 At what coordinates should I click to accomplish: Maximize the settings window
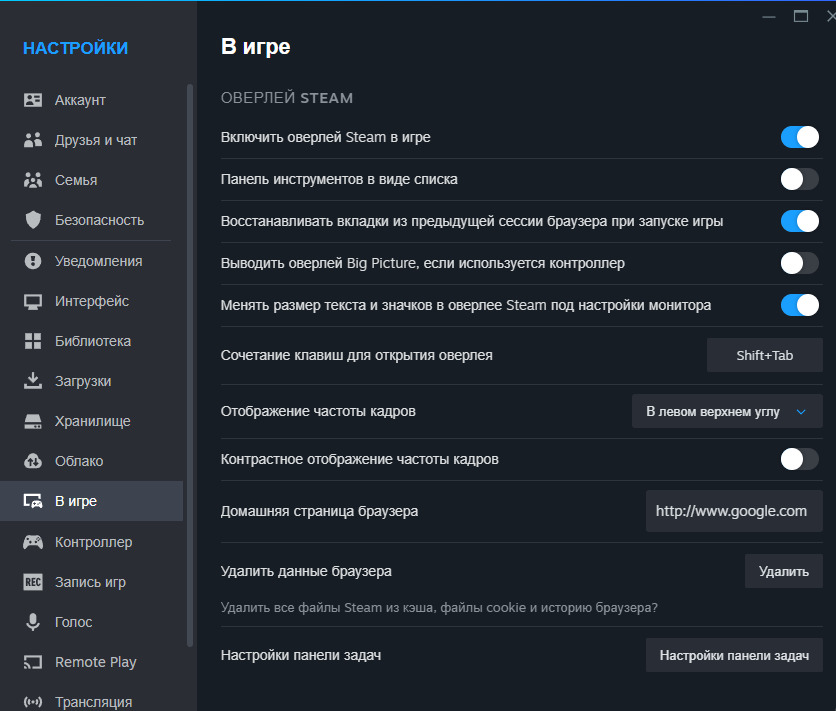[801, 17]
